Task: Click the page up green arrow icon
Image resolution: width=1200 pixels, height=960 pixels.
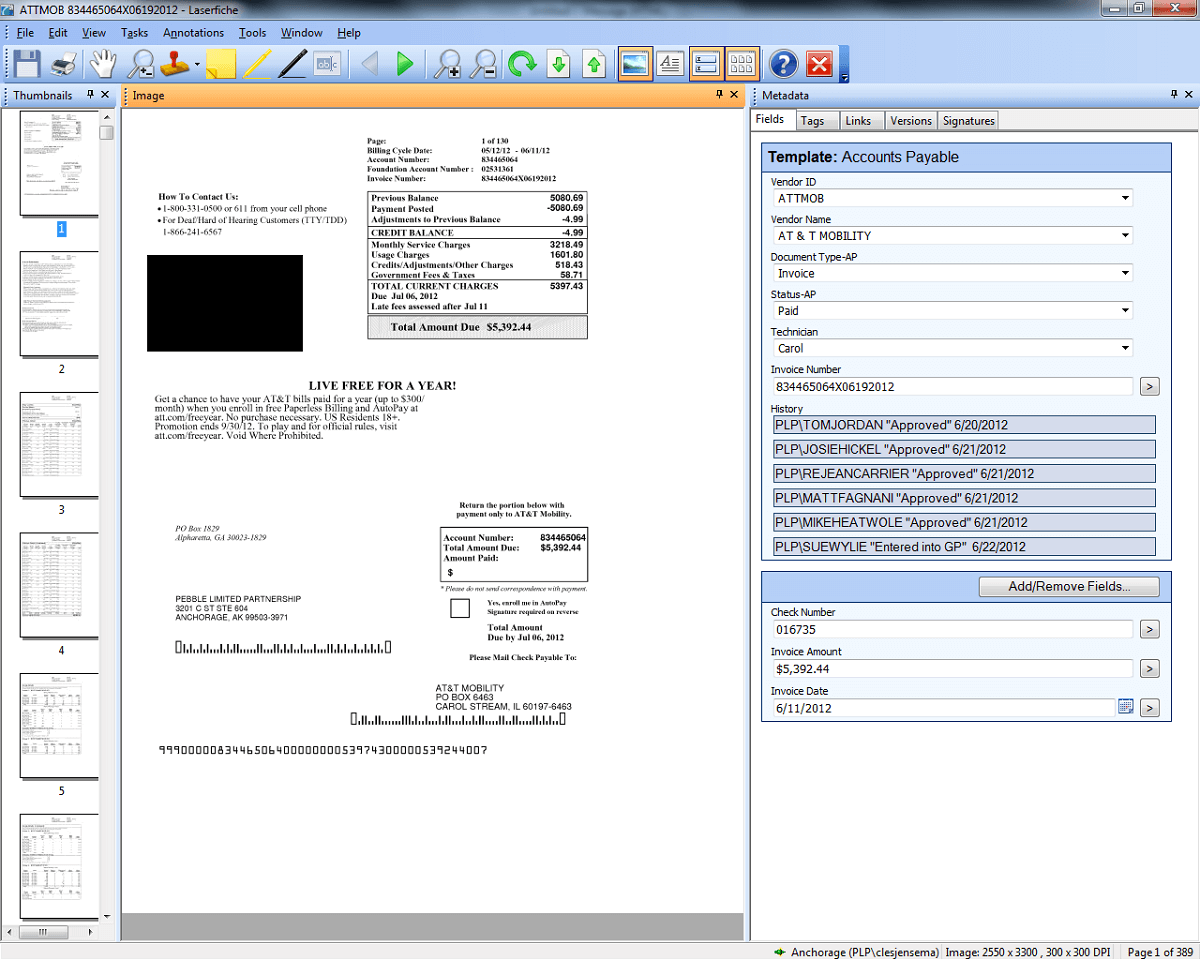Action: tap(594, 64)
